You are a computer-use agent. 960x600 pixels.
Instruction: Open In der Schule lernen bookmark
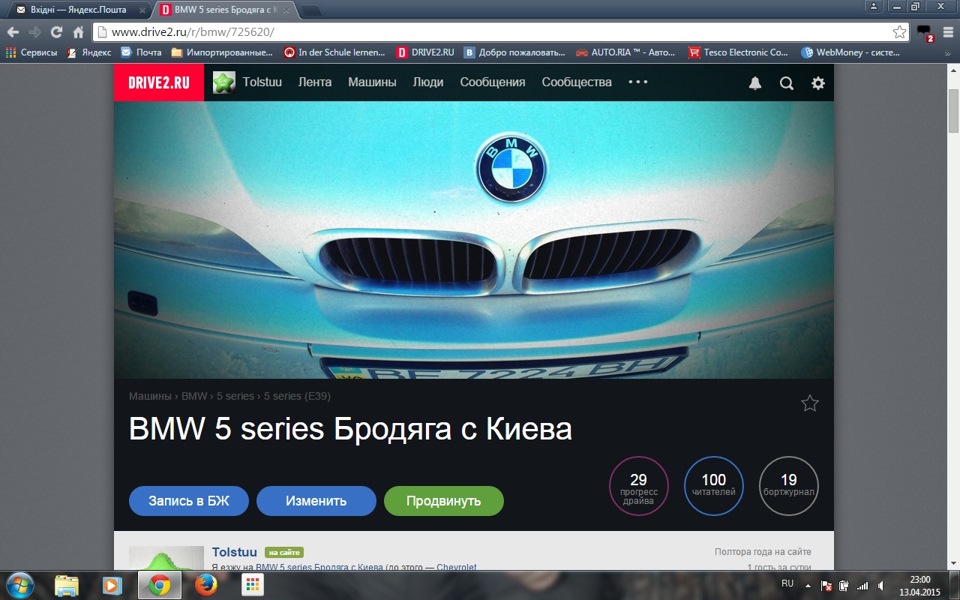pos(334,53)
